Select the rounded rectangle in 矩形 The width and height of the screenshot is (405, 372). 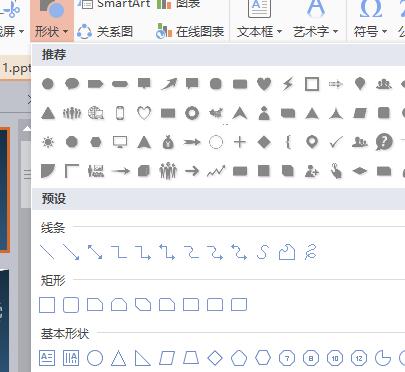(71, 305)
